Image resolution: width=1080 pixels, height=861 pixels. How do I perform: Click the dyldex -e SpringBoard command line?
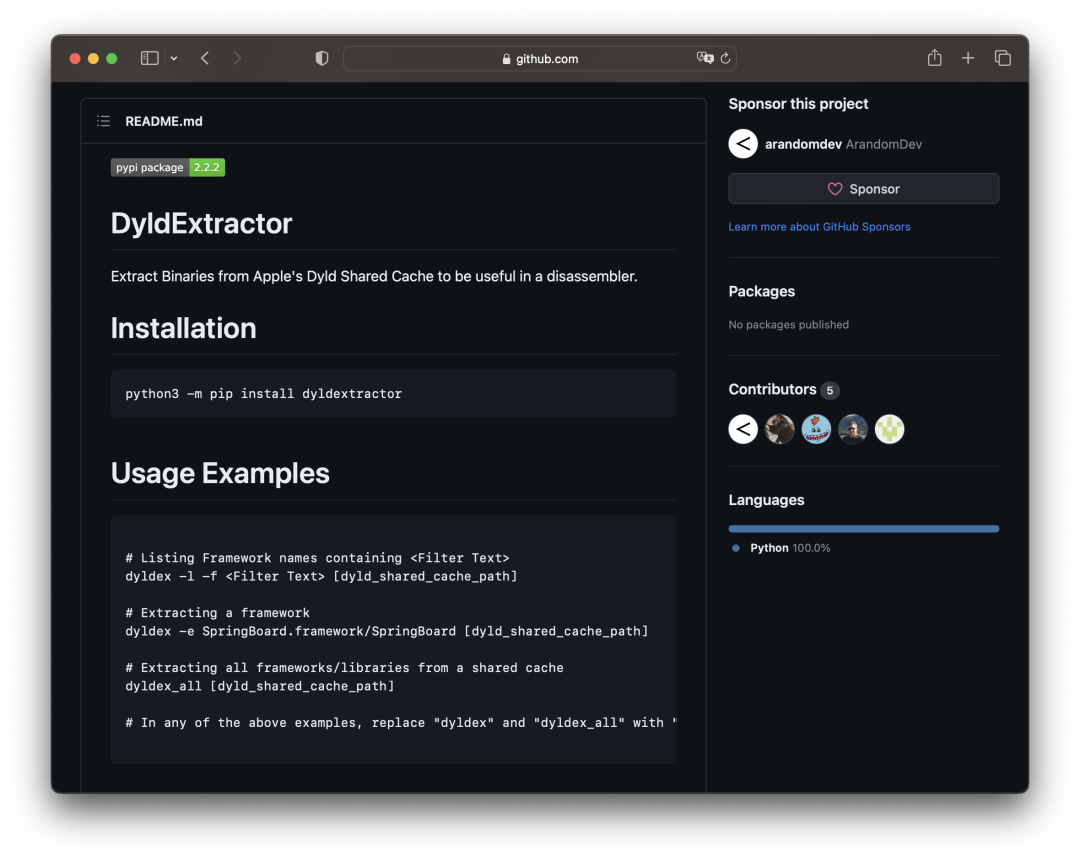click(386, 631)
